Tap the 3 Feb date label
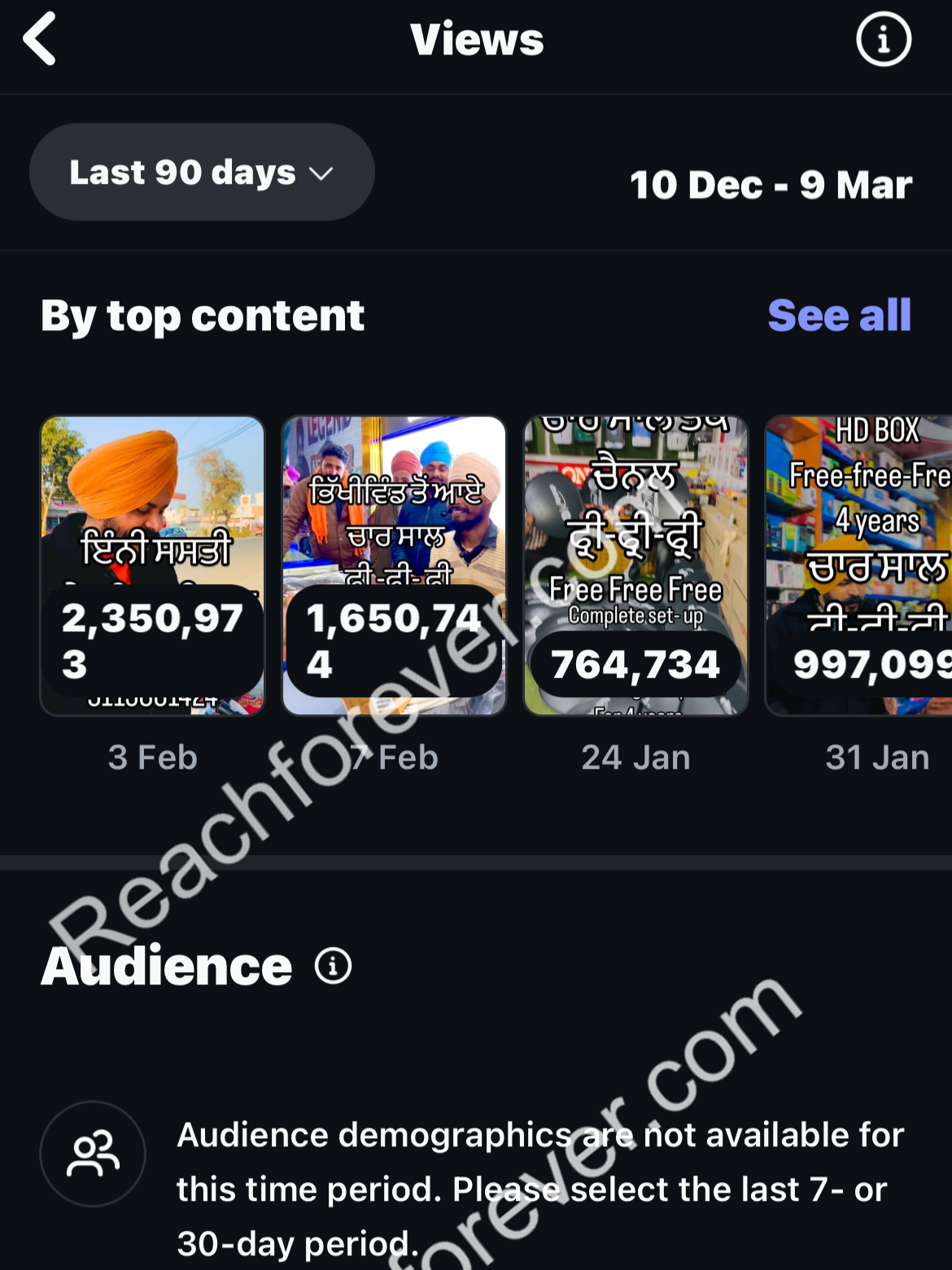The image size is (952, 1270). [153, 757]
